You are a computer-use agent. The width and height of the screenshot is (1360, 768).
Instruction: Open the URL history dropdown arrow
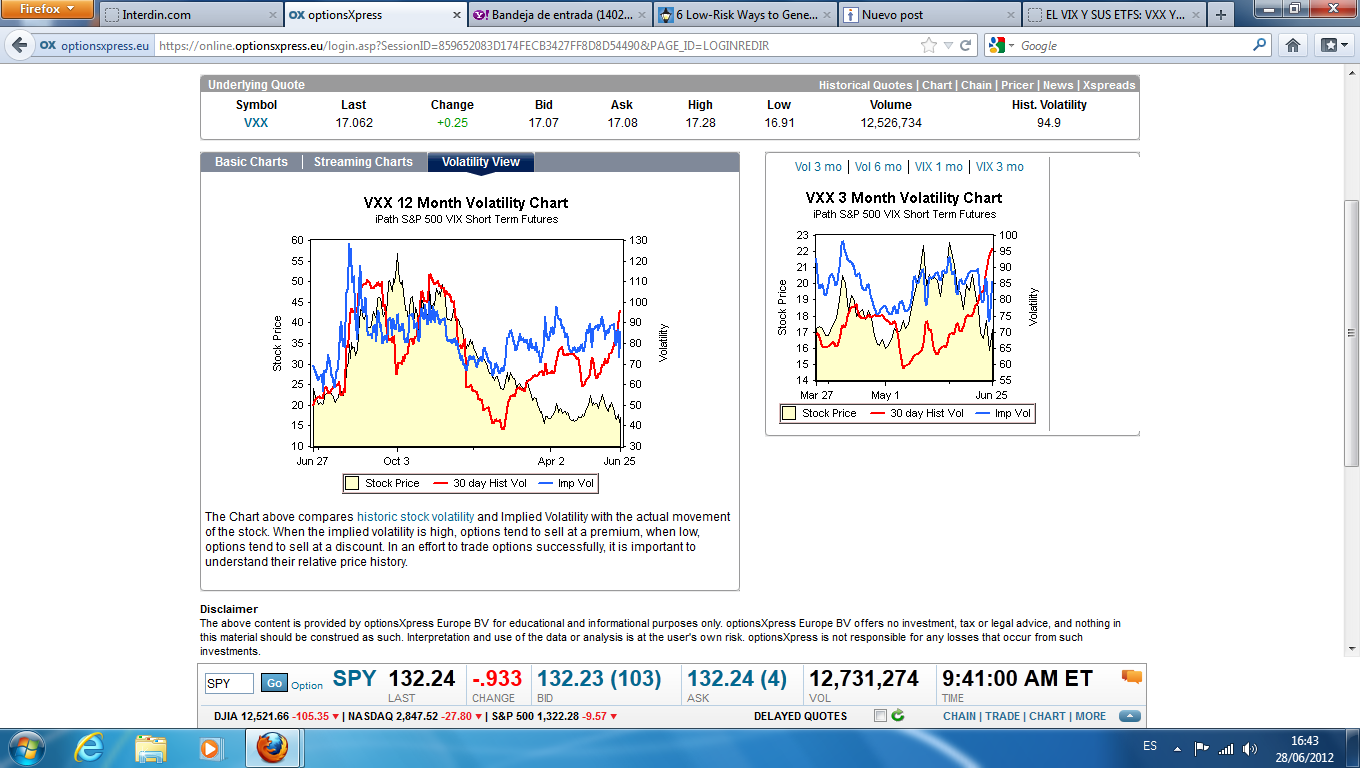pos(949,46)
